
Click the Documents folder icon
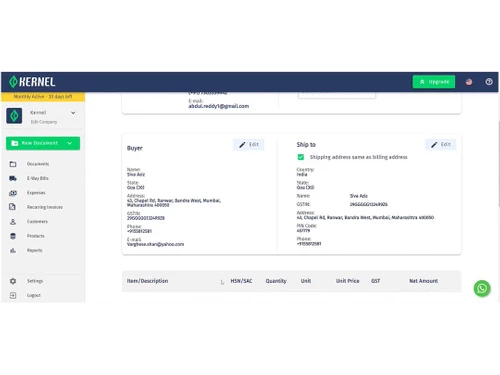(x=13, y=164)
